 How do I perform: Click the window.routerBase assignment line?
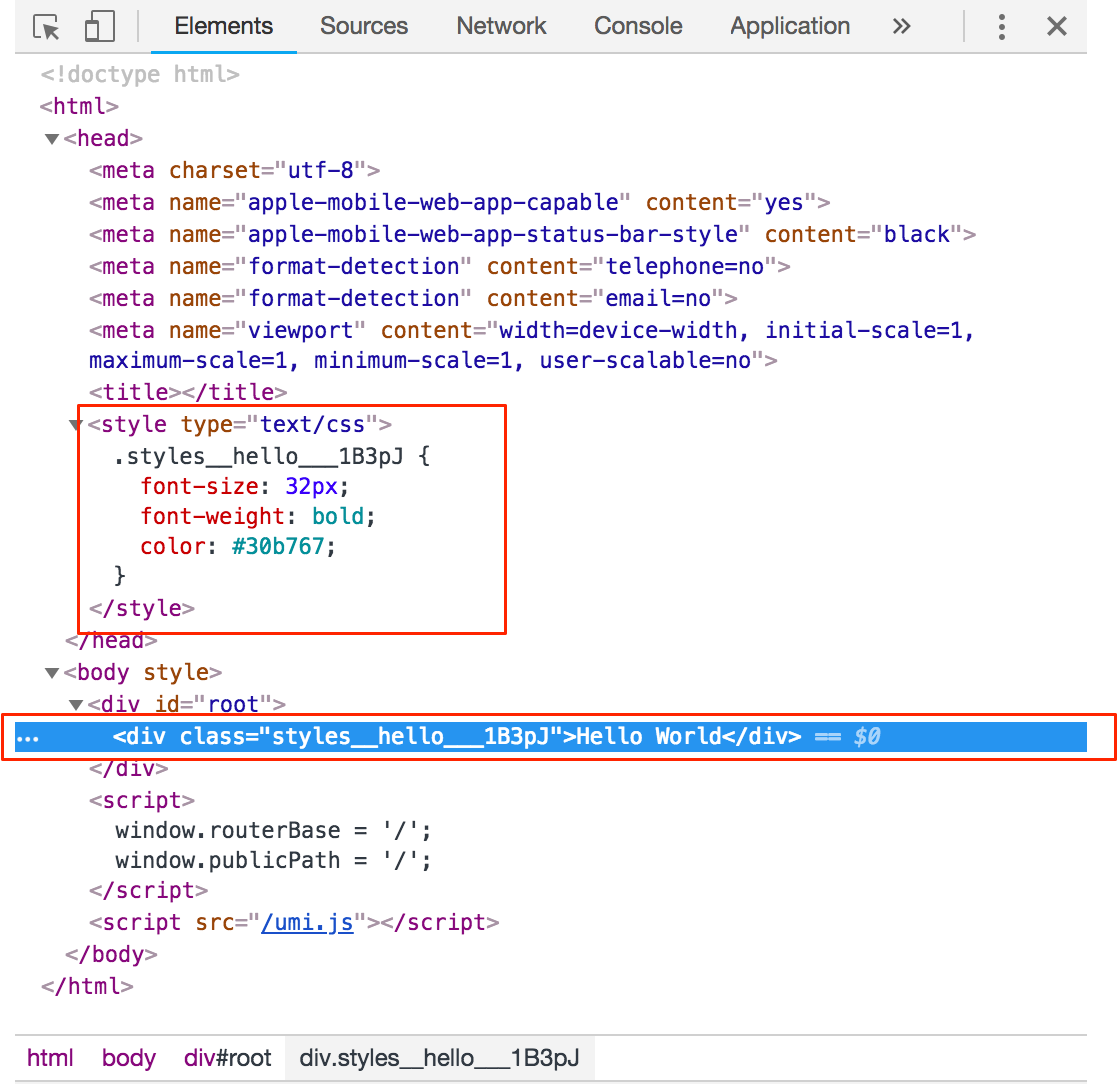pyautogui.click(x=274, y=830)
